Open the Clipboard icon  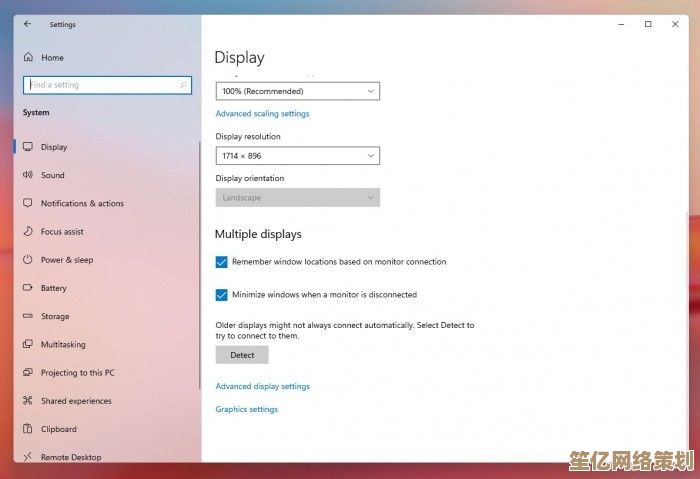[x=28, y=429]
